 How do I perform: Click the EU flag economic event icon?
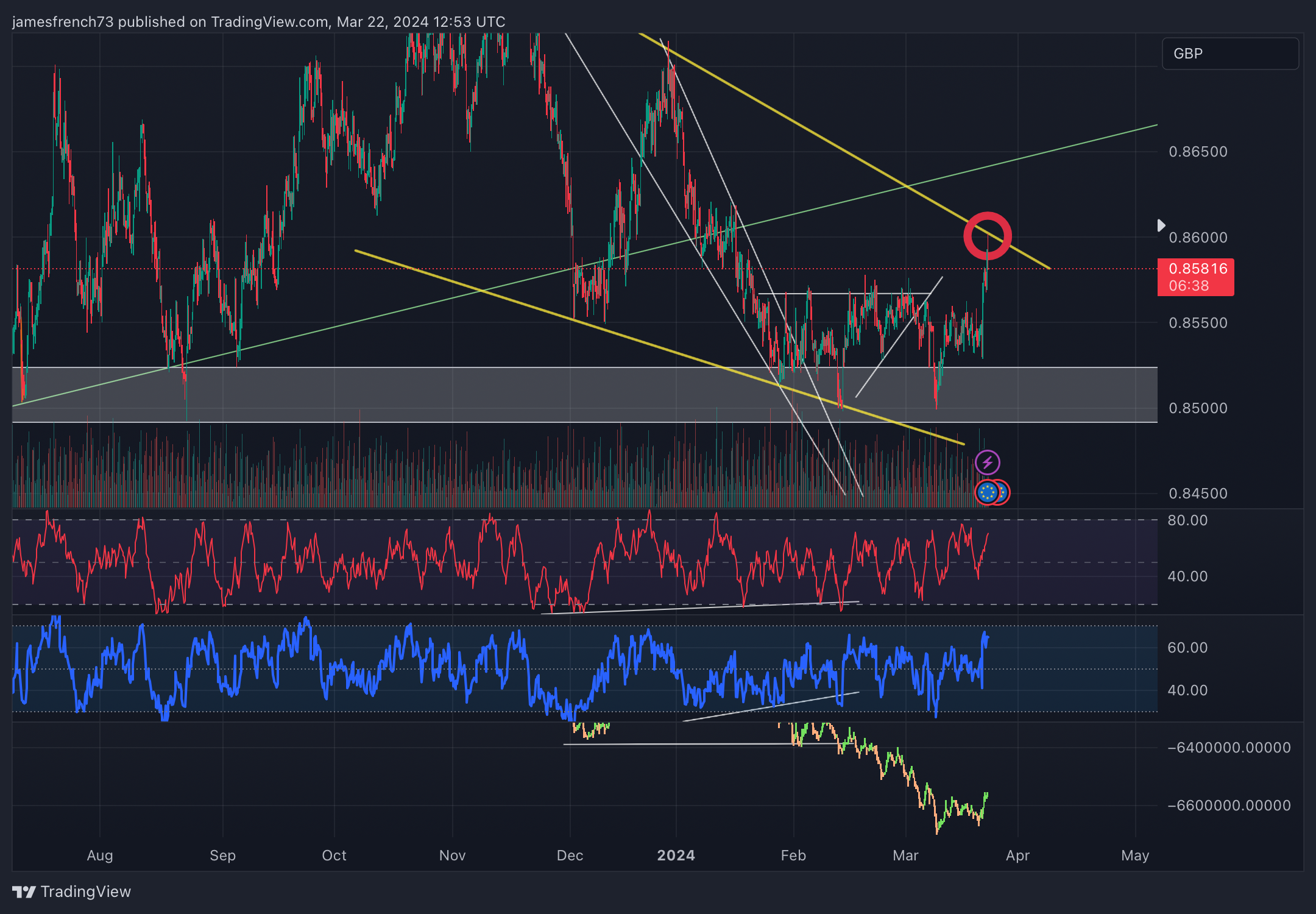point(987,492)
